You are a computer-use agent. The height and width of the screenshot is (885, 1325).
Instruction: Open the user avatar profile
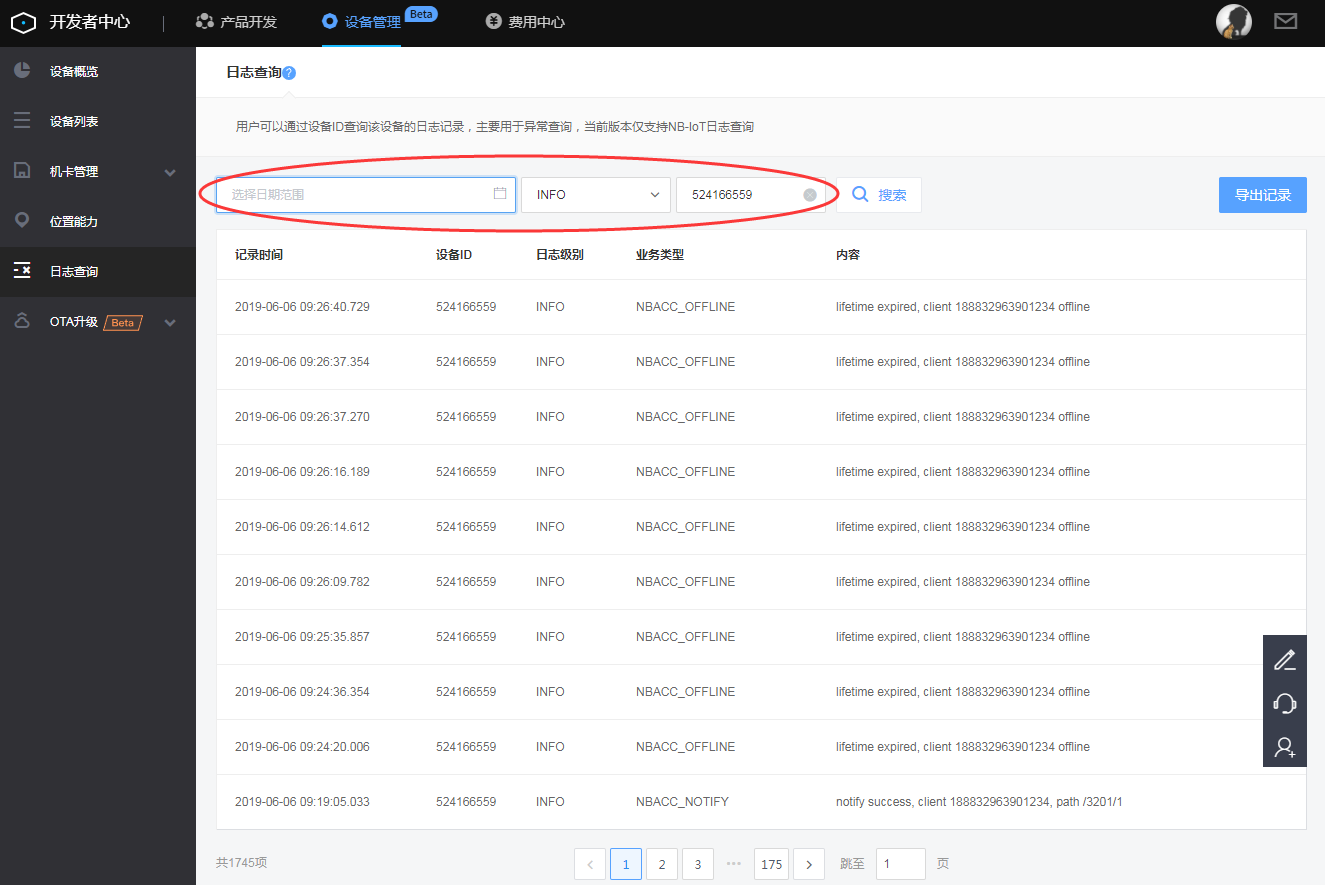coord(1234,21)
